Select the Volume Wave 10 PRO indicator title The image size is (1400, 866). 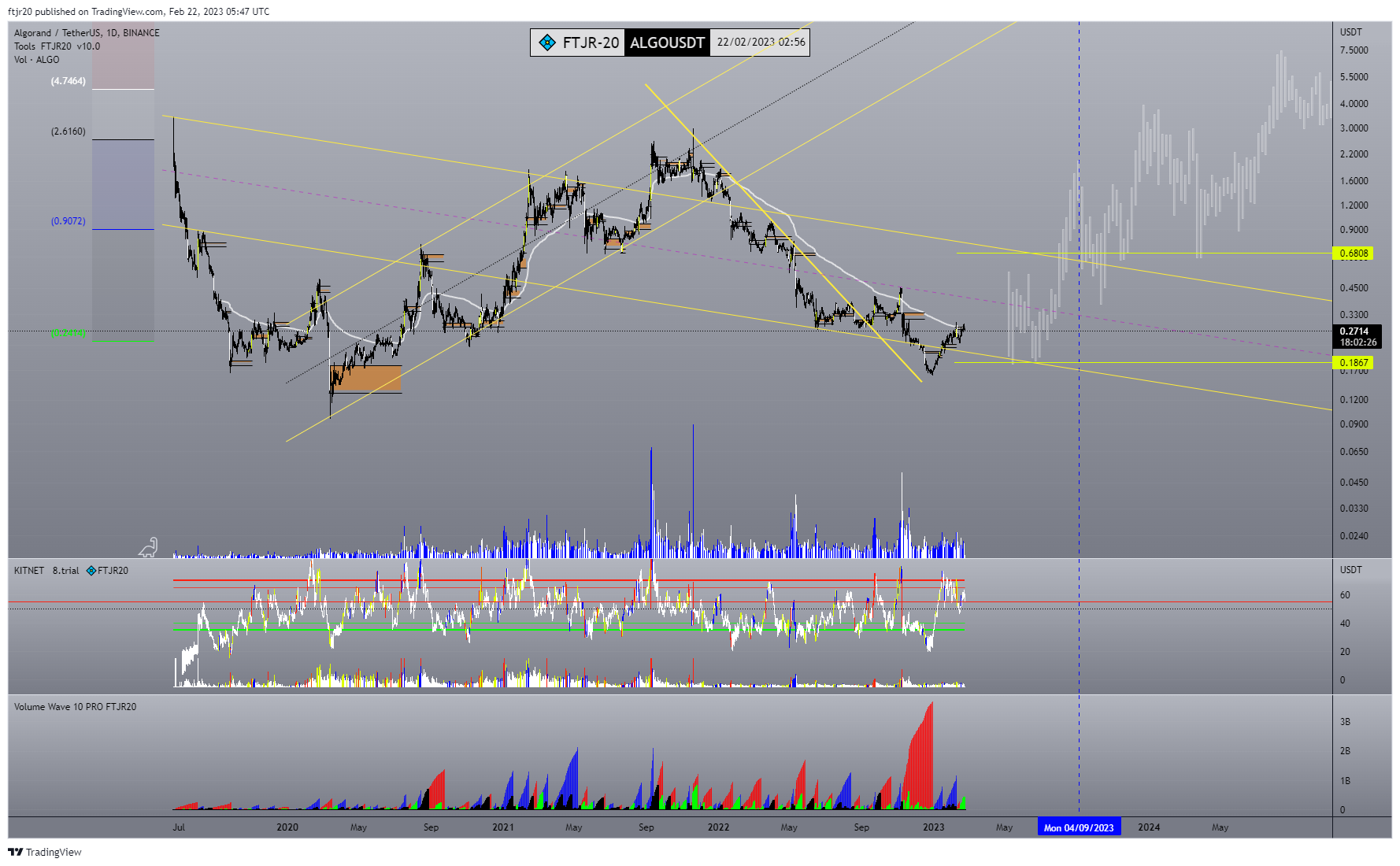point(75,707)
